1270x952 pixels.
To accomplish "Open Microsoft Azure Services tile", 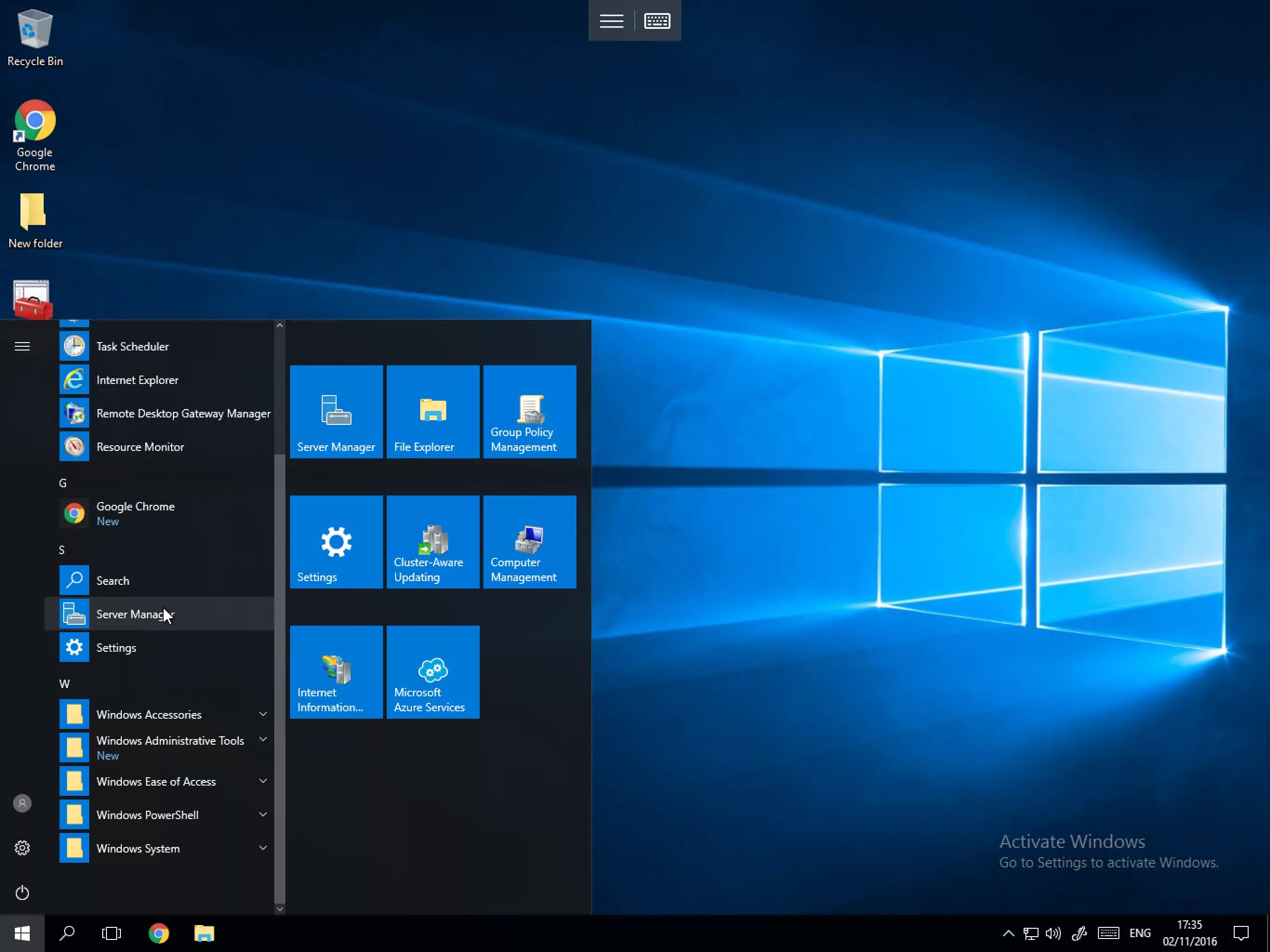I will coord(432,671).
